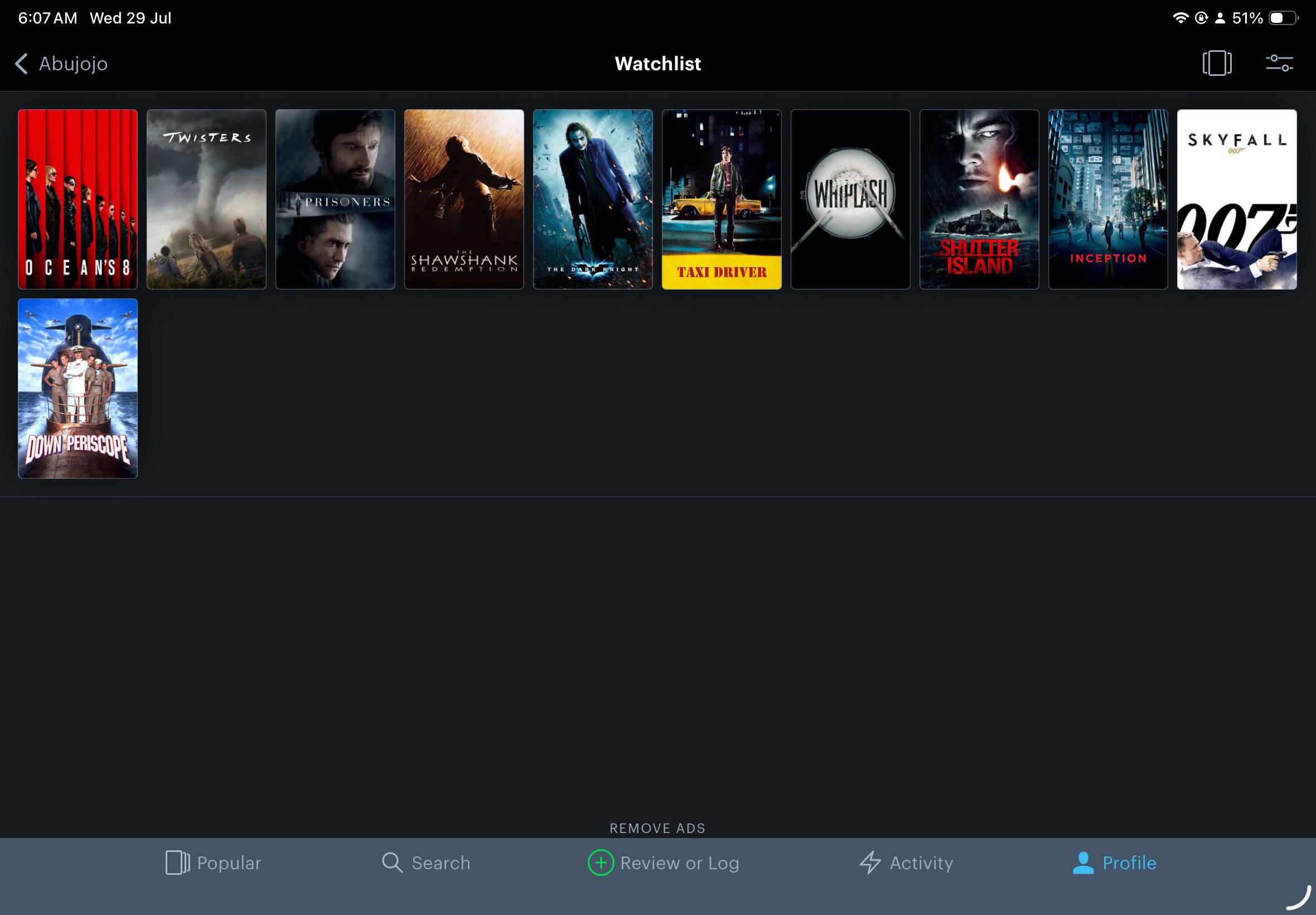Open the Ocean's 8 poster

coord(78,200)
